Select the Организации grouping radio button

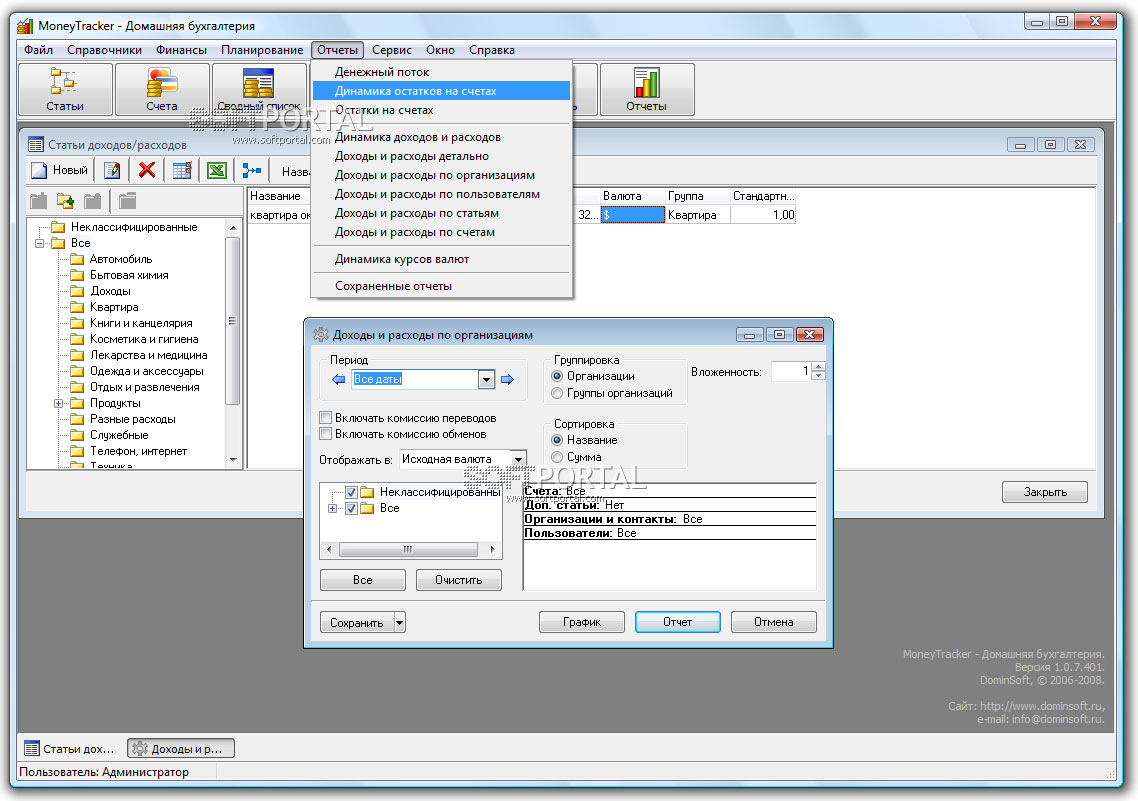pos(557,376)
